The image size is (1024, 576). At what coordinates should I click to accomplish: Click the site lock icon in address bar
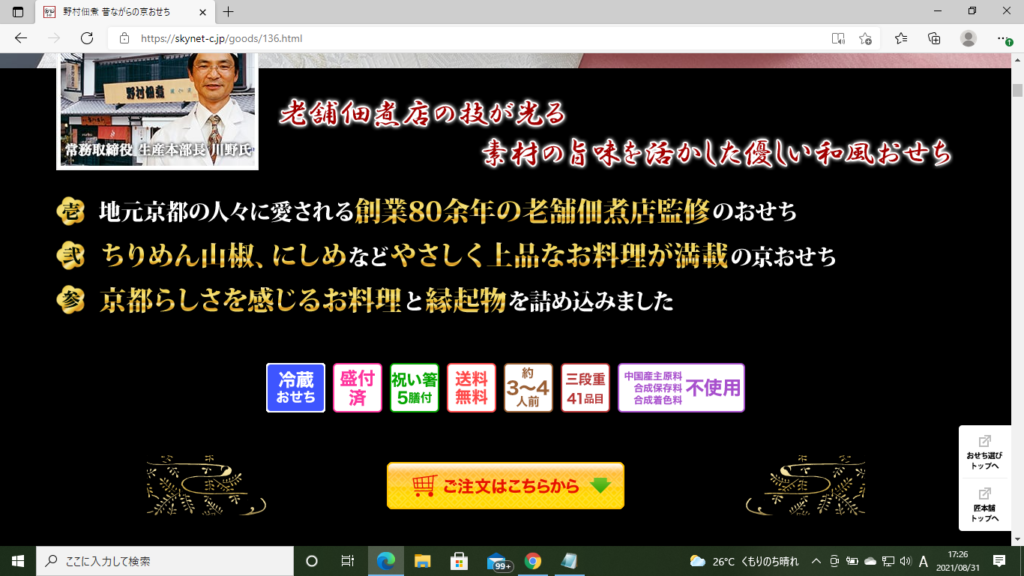(x=124, y=39)
